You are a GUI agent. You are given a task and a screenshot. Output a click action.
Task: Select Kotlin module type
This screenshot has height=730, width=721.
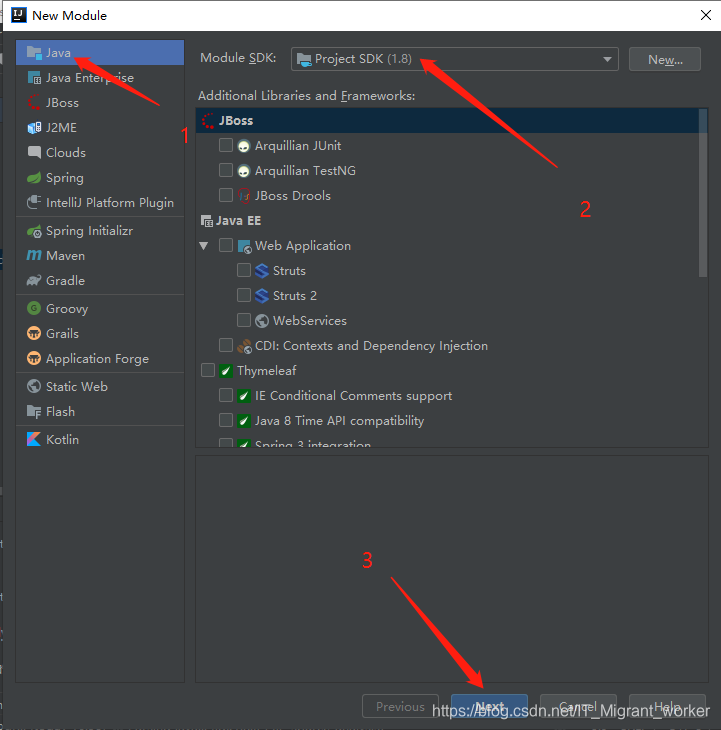tap(100, 439)
